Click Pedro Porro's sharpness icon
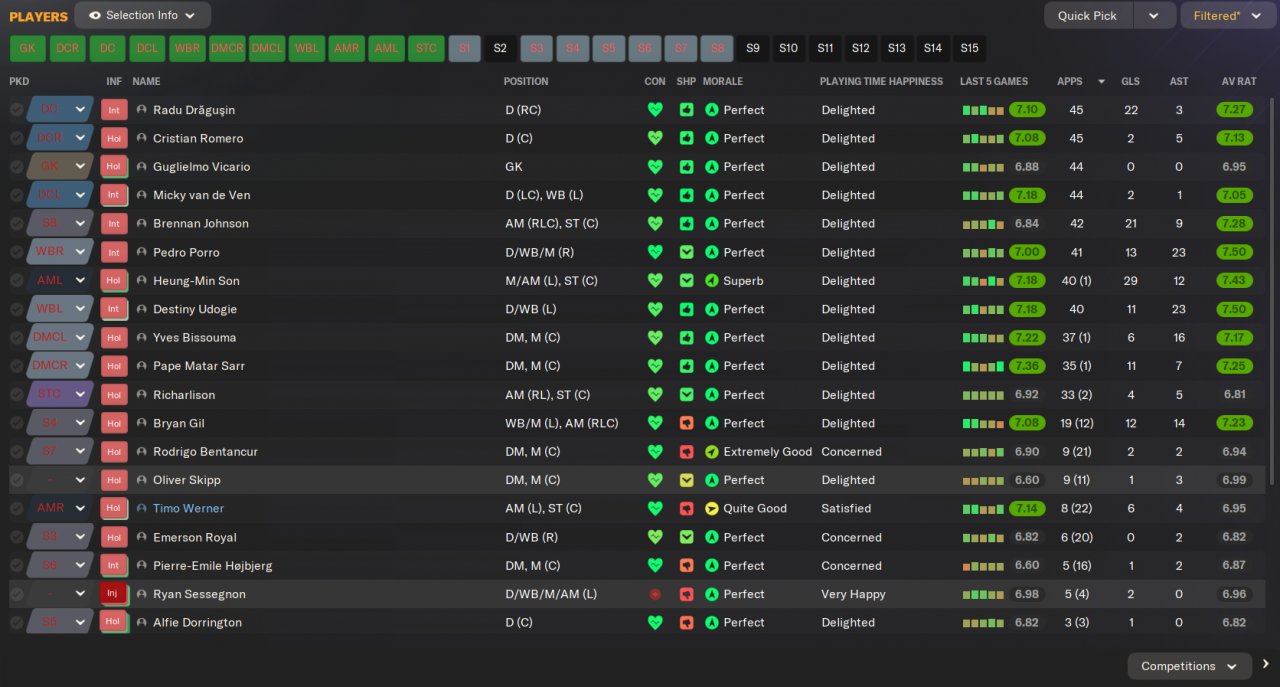Image resolution: width=1280 pixels, height=687 pixels. click(686, 252)
